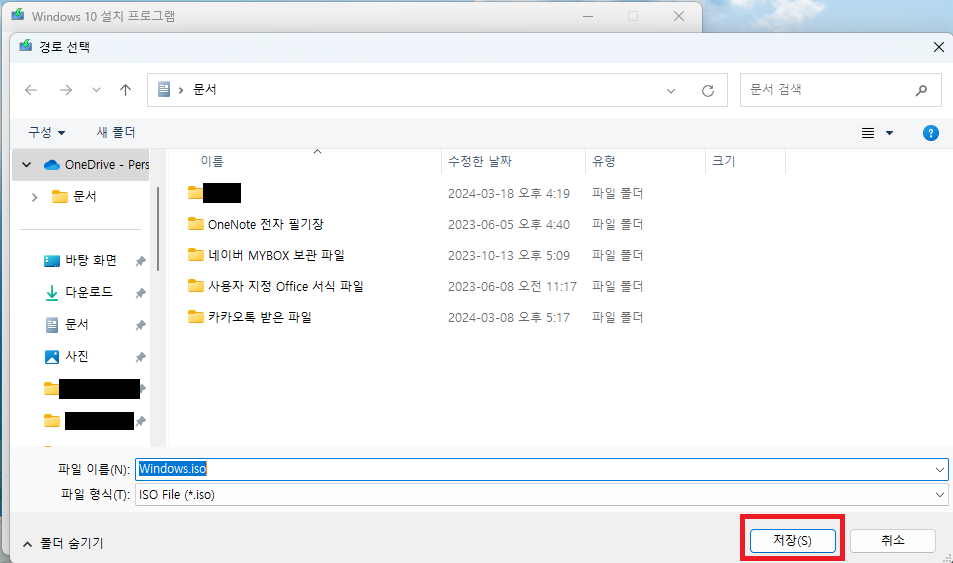
Task: Minimize the Windows 10 설치 프로그램 window
Action: pyautogui.click(x=588, y=16)
